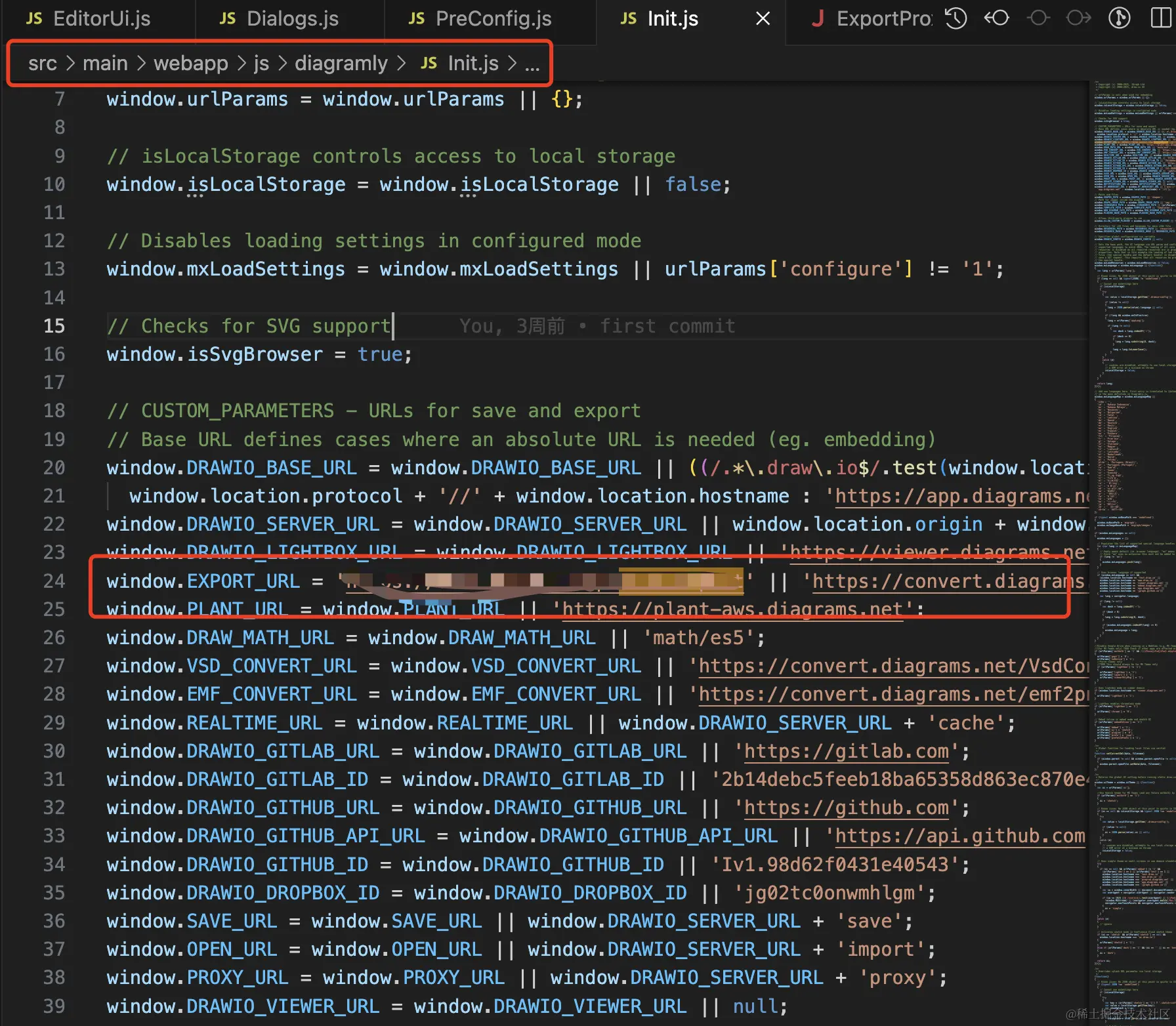The image size is (1176, 1026).
Task: Click line number 39 in the gutter
Action: (x=54, y=1006)
